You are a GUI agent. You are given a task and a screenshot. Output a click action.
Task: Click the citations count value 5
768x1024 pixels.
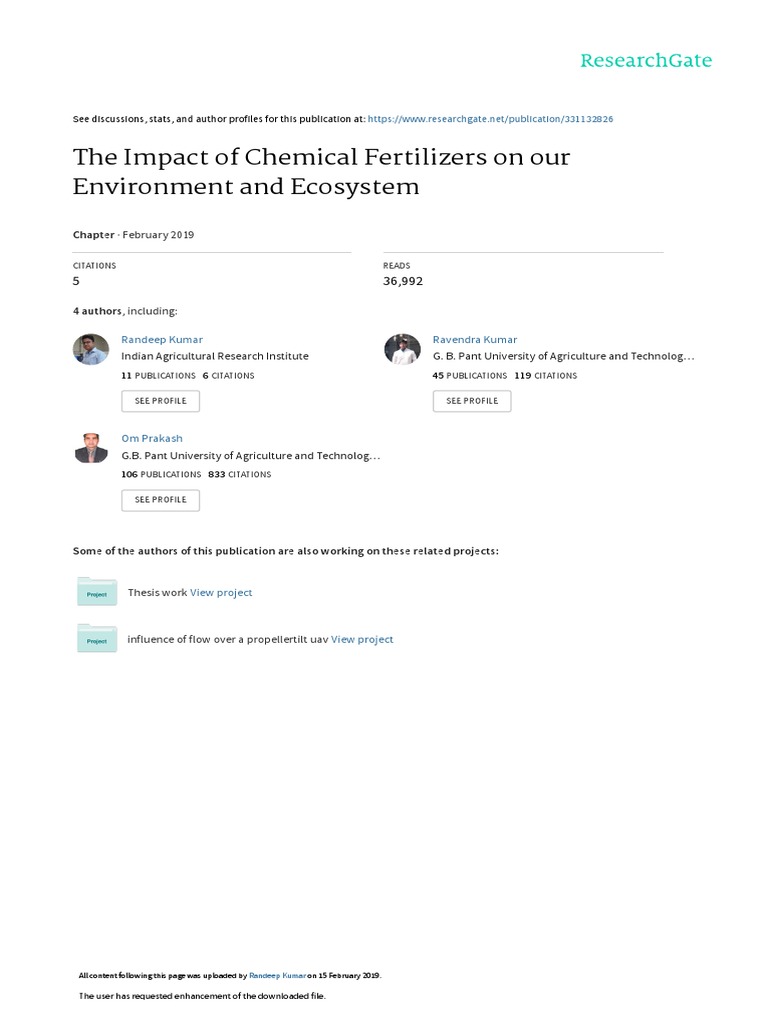[76, 281]
